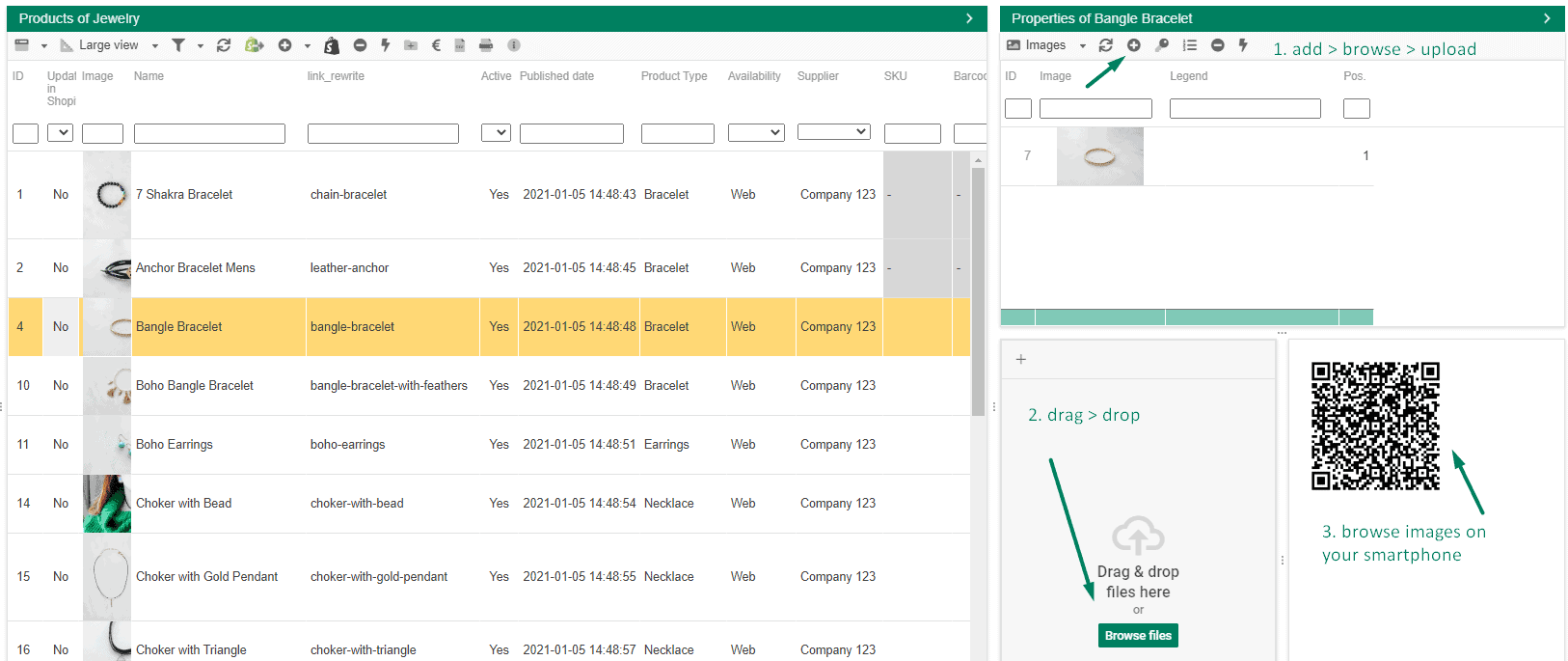Open the Supplier filter dropdown

pos(834,132)
